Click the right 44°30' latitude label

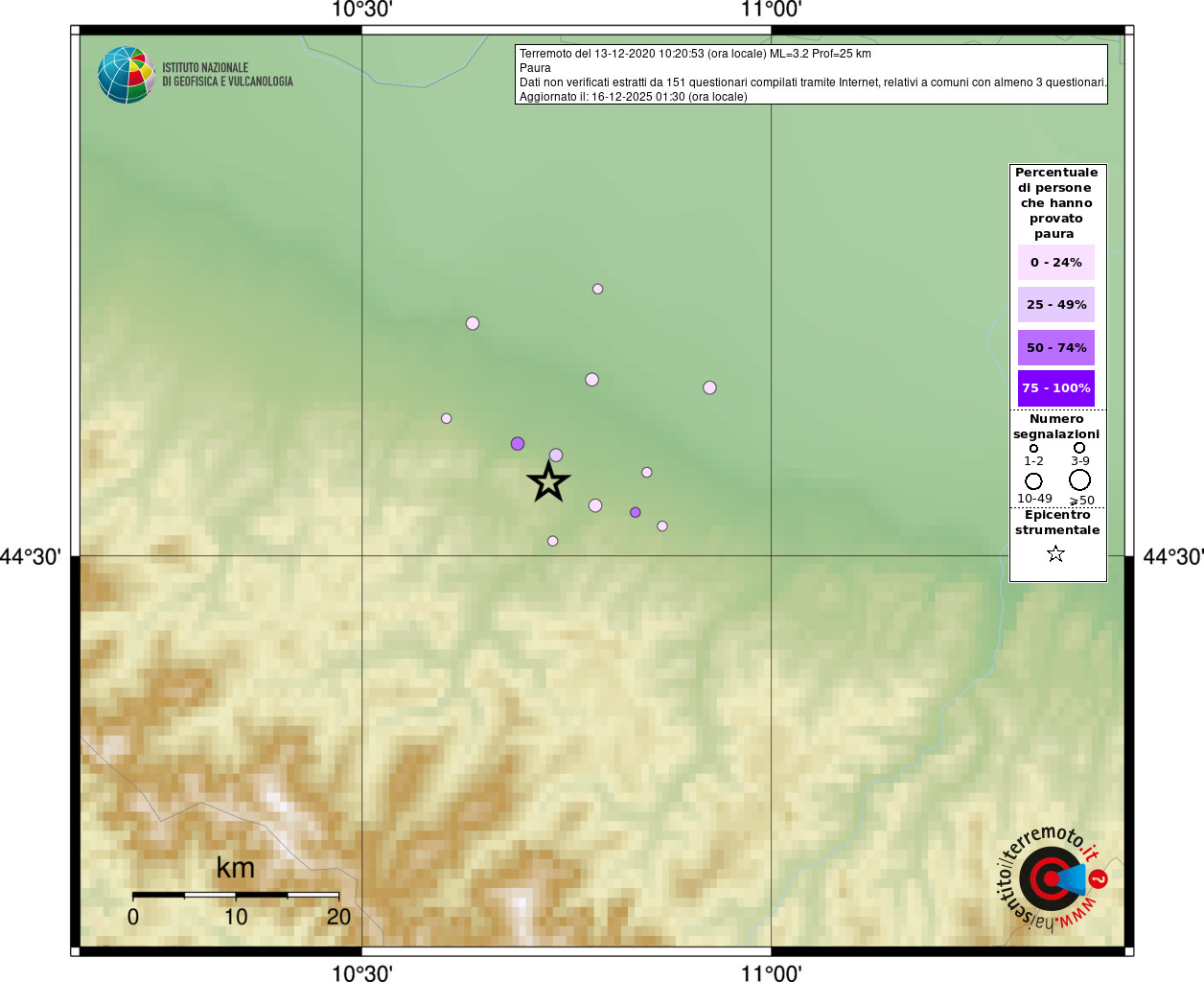[1173, 556]
